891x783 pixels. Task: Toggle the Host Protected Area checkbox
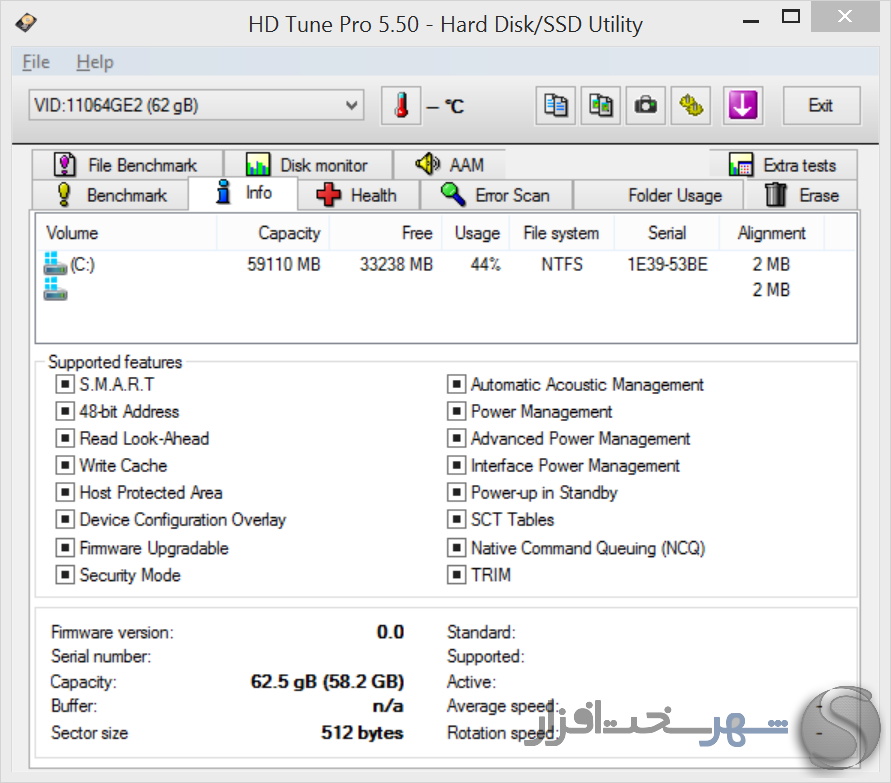(x=65, y=492)
